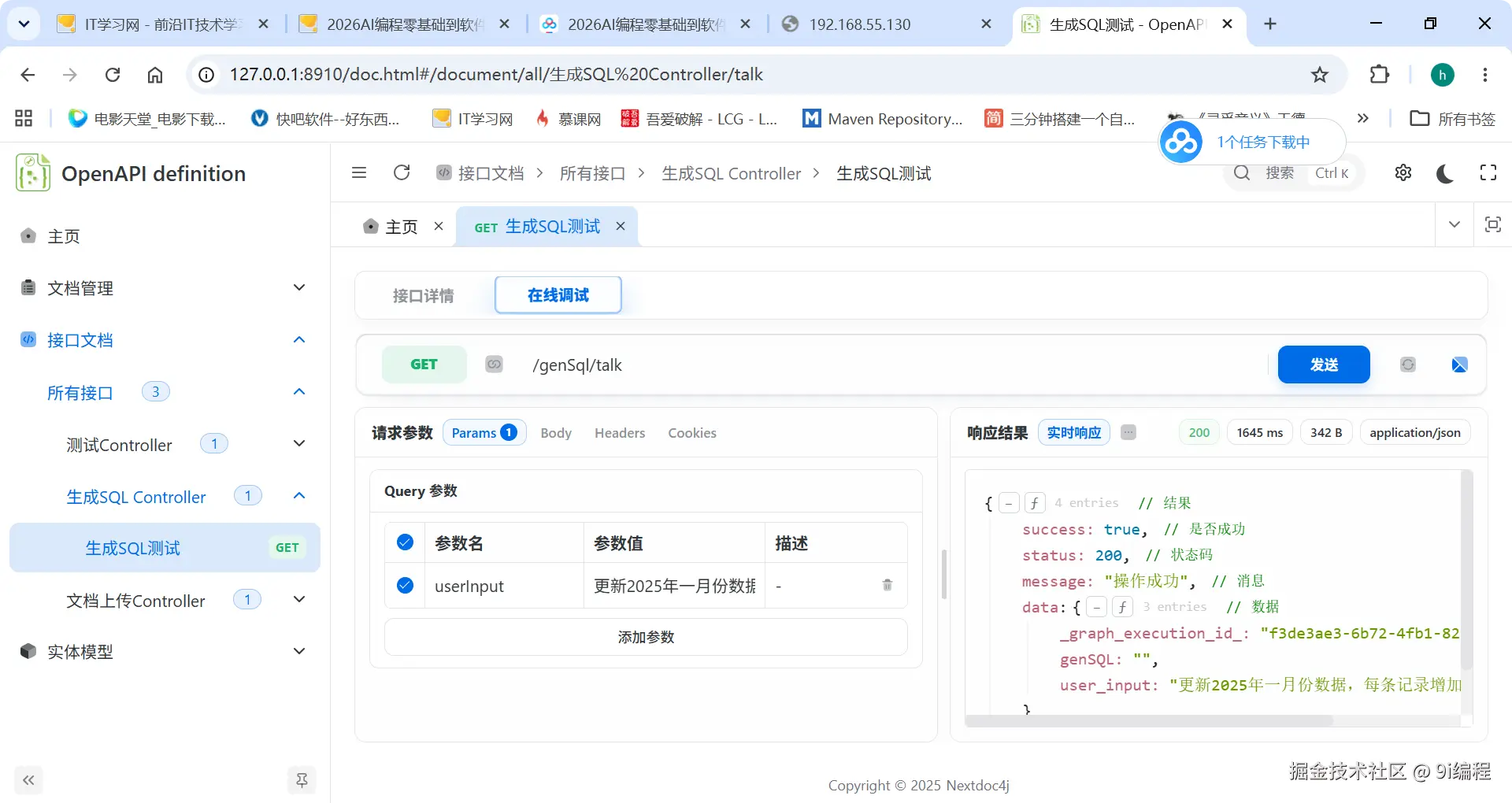1512x803 pixels.
Task: Click the root JSON function f icon
Action: [1035, 503]
